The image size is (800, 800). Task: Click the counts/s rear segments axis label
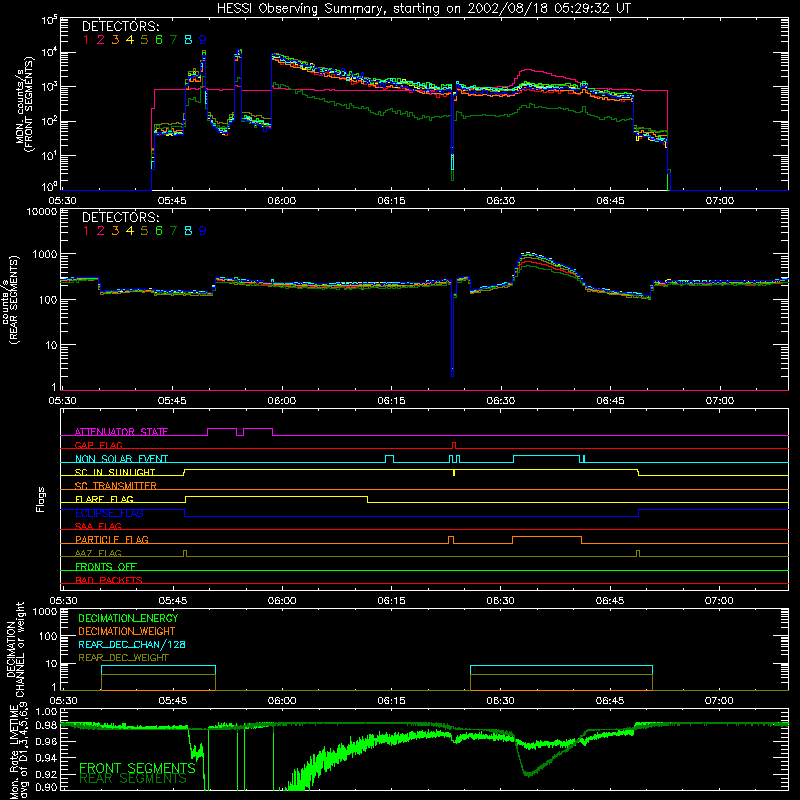10,299
